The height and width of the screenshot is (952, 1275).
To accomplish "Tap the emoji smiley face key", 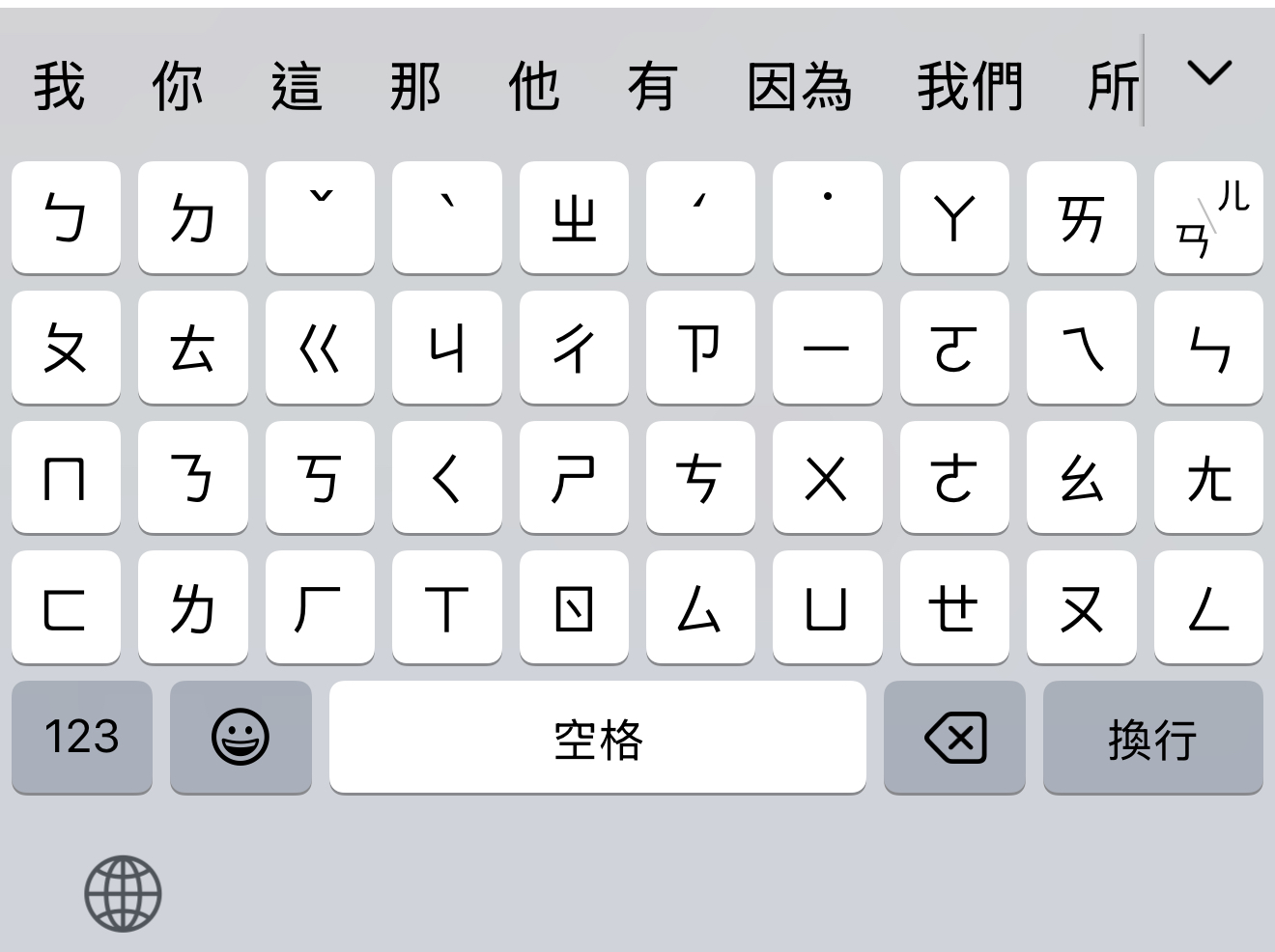I will (x=241, y=737).
